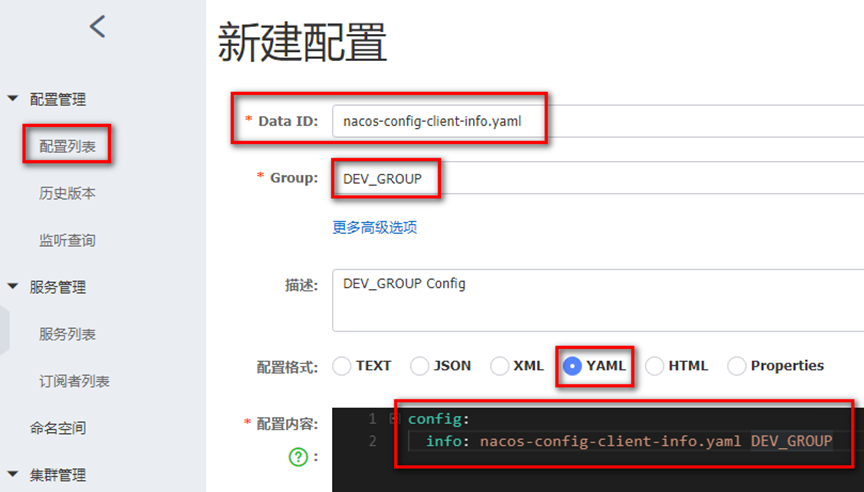Choose the YAML format radio button
The width and height of the screenshot is (864, 492).
click(572, 366)
